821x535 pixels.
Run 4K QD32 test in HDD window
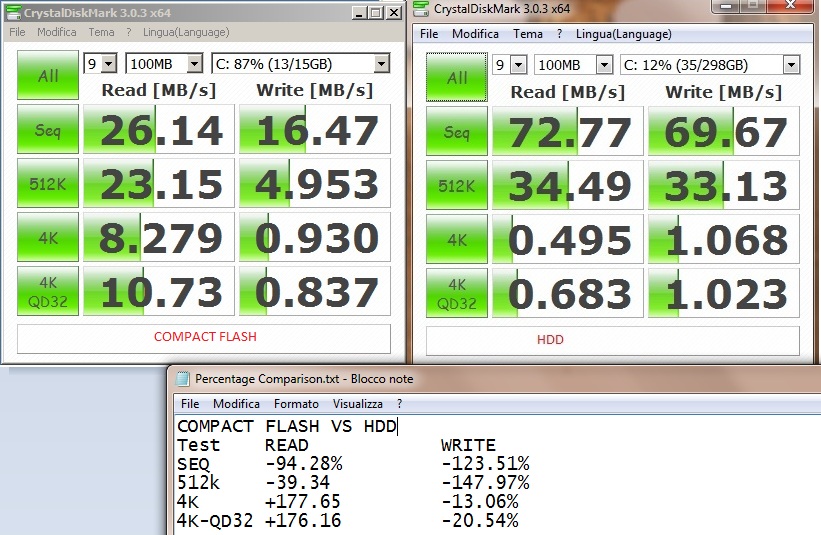coord(456,295)
